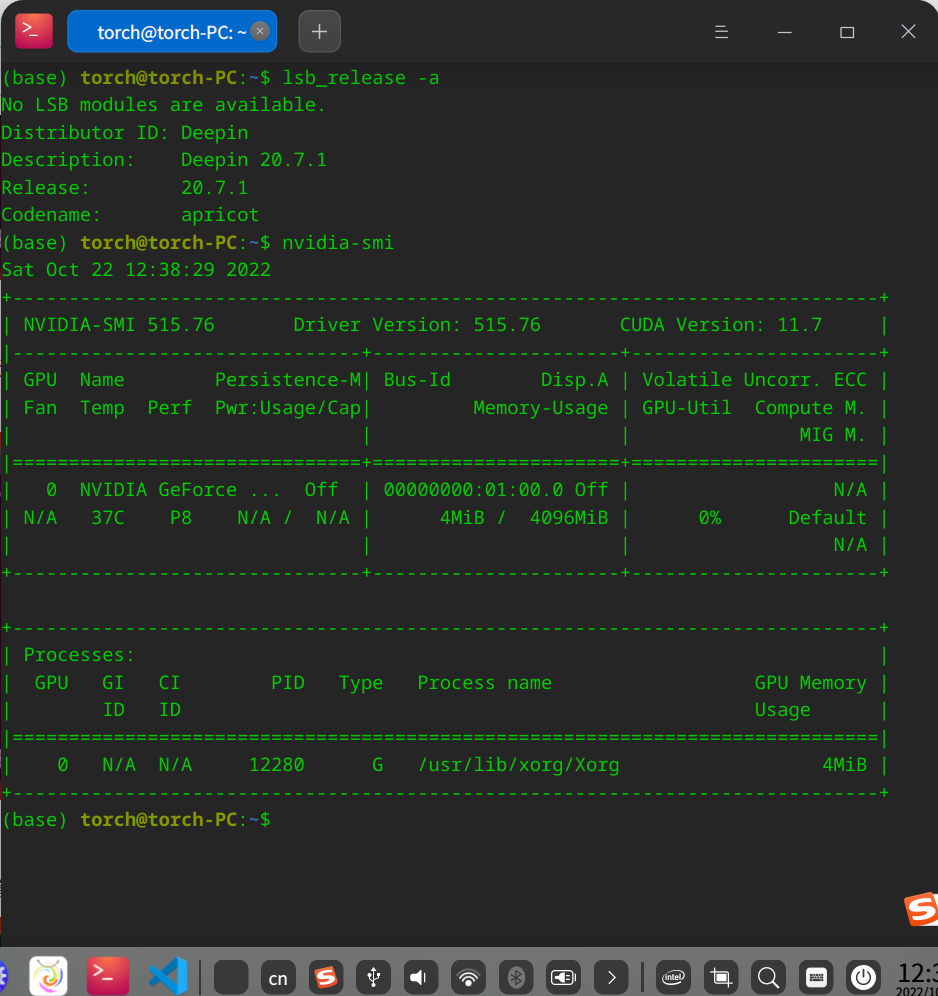938x996 pixels.
Task: Open the USB removable device menu
Action: (x=373, y=977)
